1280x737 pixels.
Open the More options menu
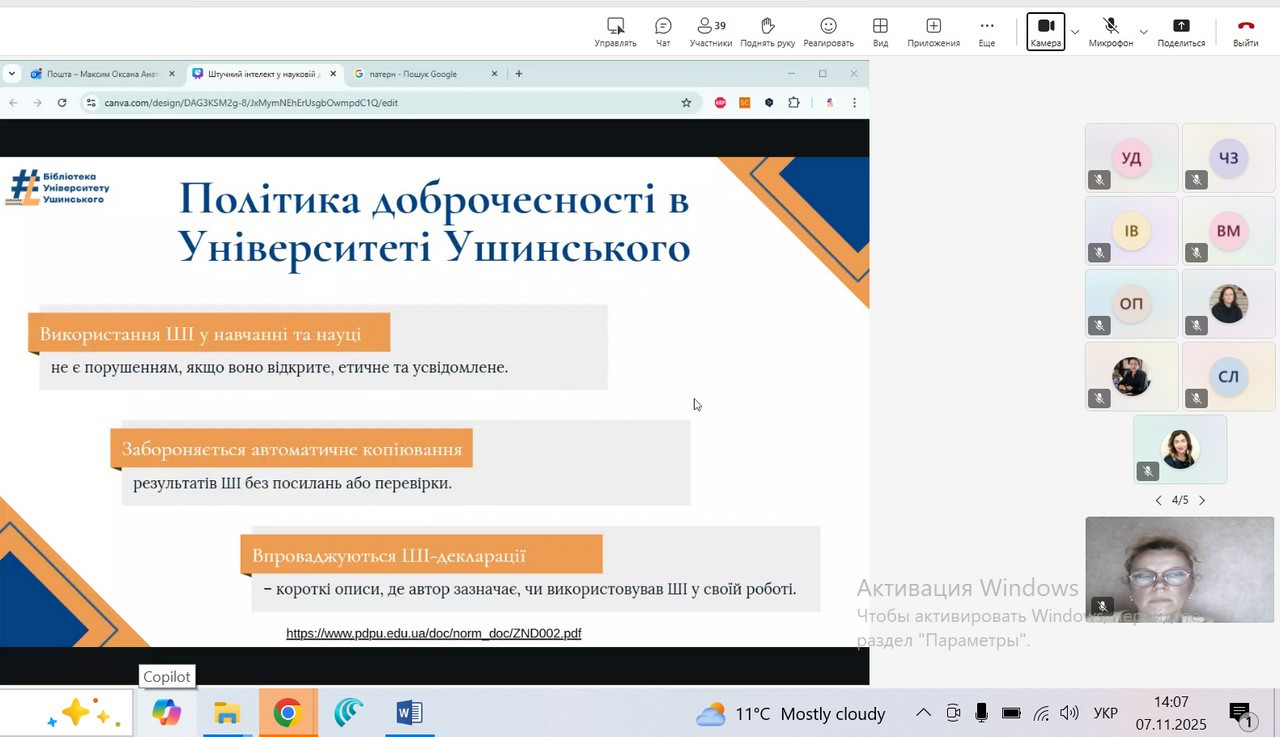(x=986, y=31)
